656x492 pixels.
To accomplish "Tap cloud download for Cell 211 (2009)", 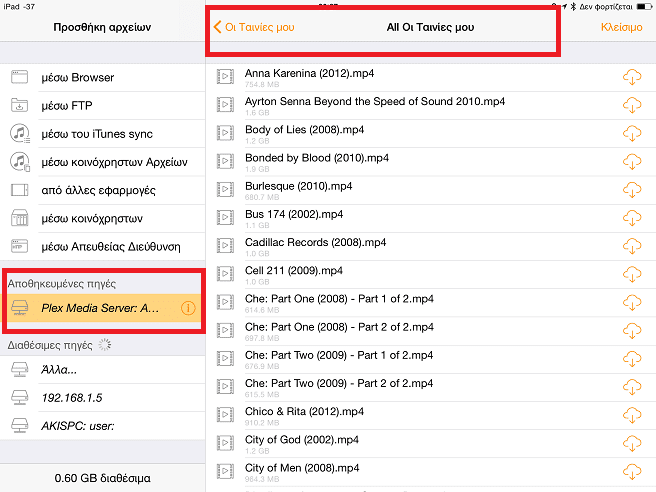I will (x=632, y=274).
